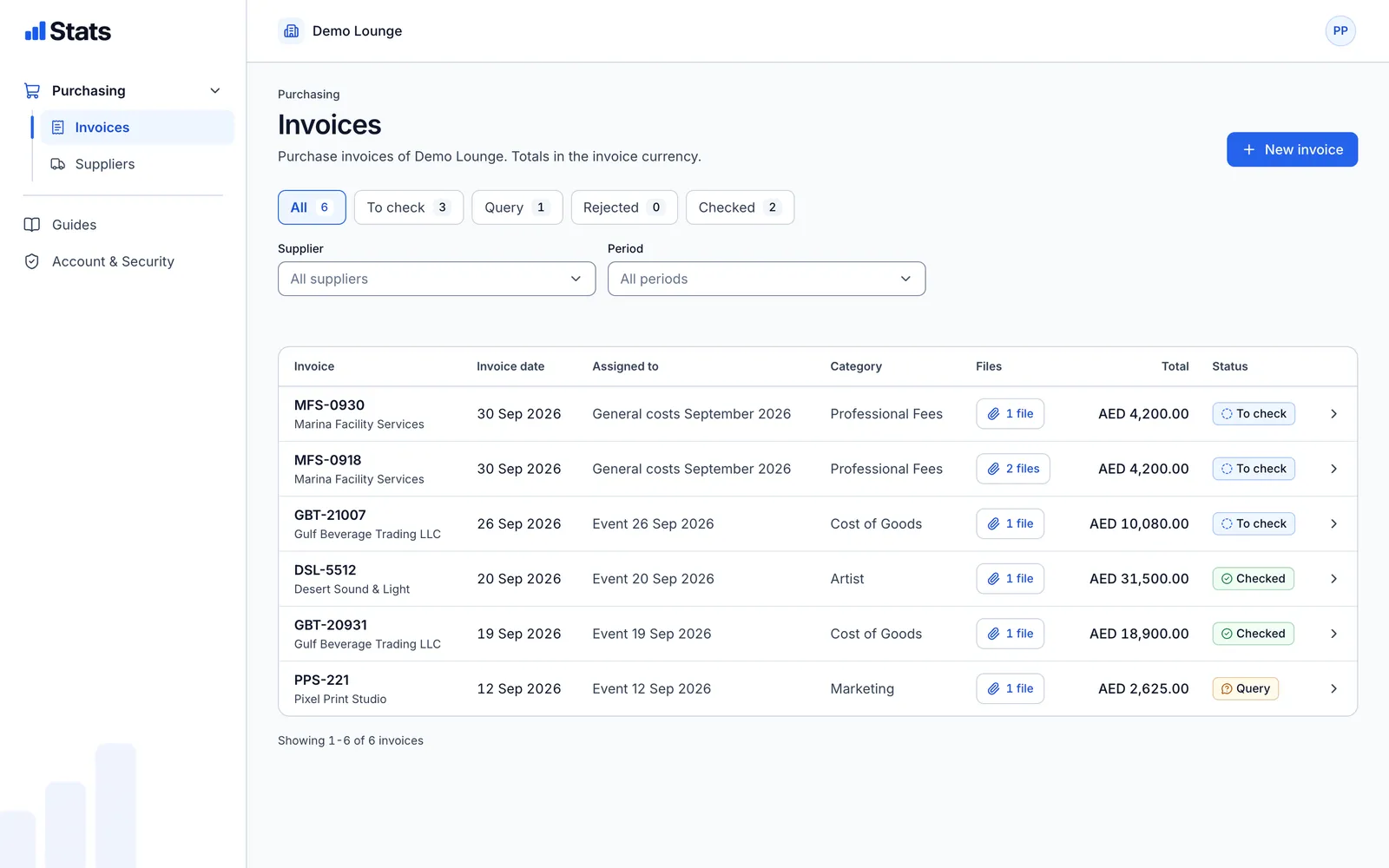
Task: Click the Invoice date column header
Action: [510, 366]
